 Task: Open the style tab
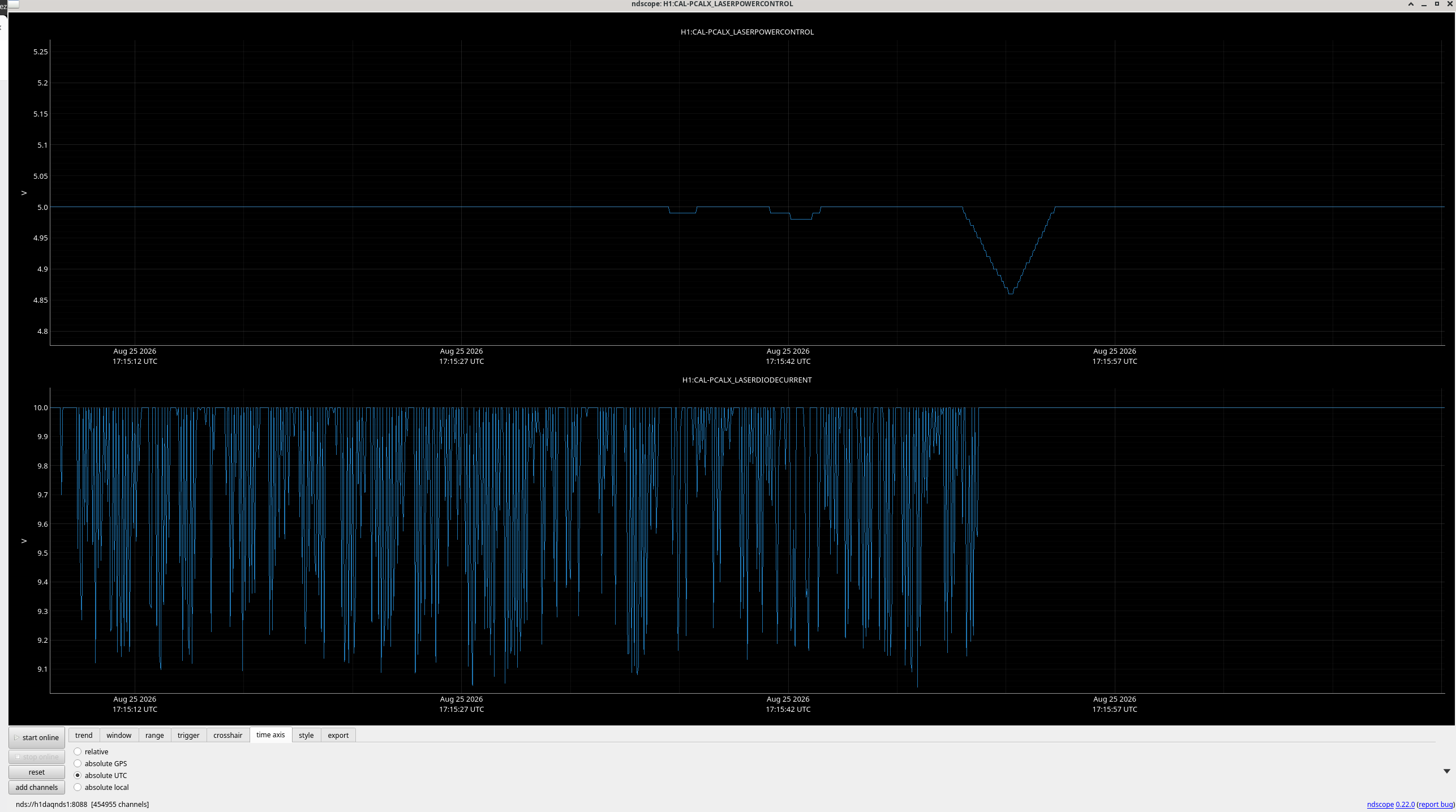click(x=306, y=735)
